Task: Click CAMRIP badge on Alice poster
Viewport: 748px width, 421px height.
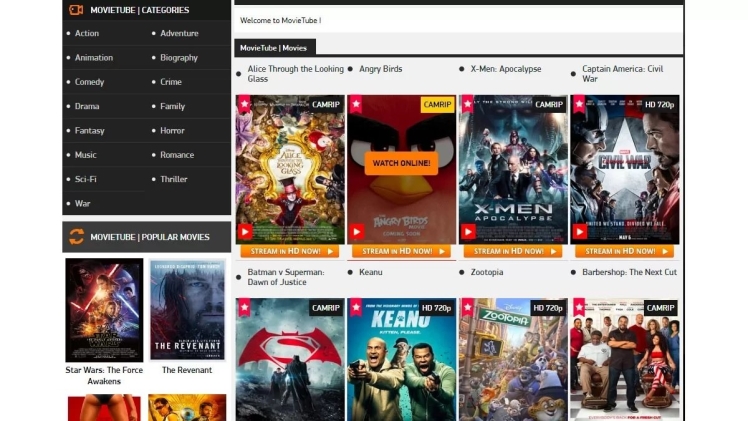Action: point(326,104)
